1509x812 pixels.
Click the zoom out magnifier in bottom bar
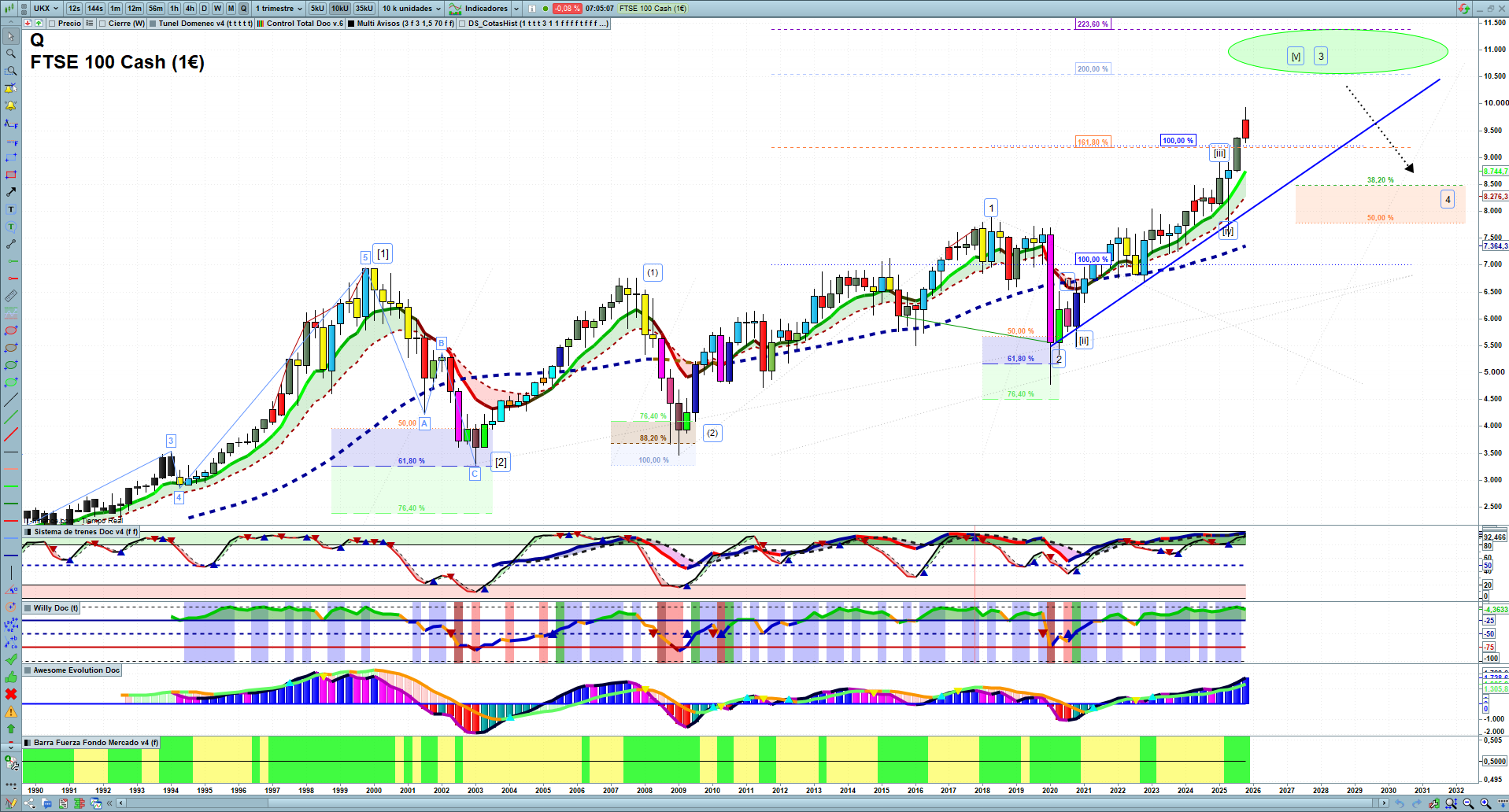pos(1468,803)
